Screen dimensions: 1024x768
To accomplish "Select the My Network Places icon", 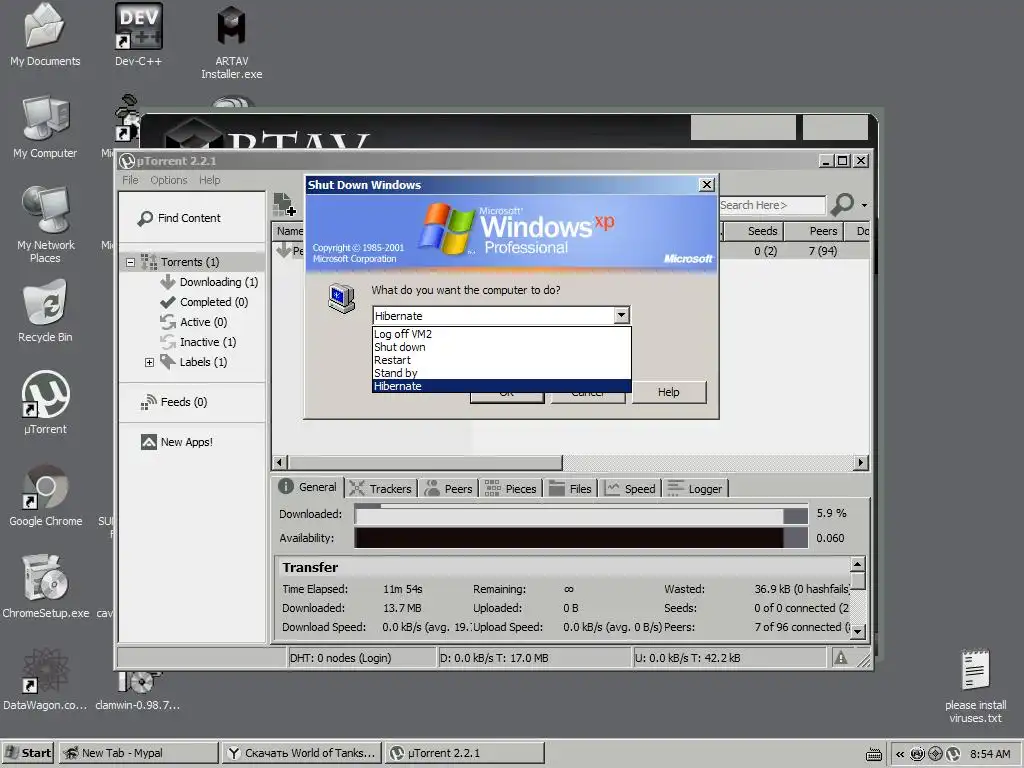I will pyautogui.click(x=44, y=225).
